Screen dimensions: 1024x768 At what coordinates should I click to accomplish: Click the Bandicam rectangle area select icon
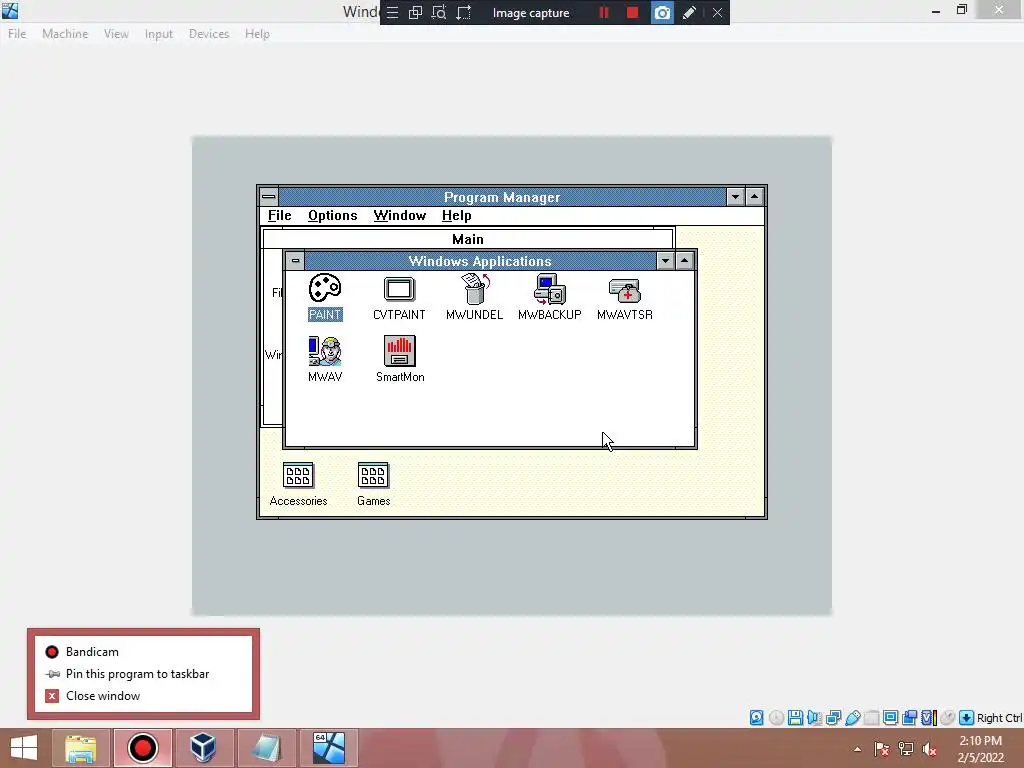pyautogui.click(x=464, y=12)
